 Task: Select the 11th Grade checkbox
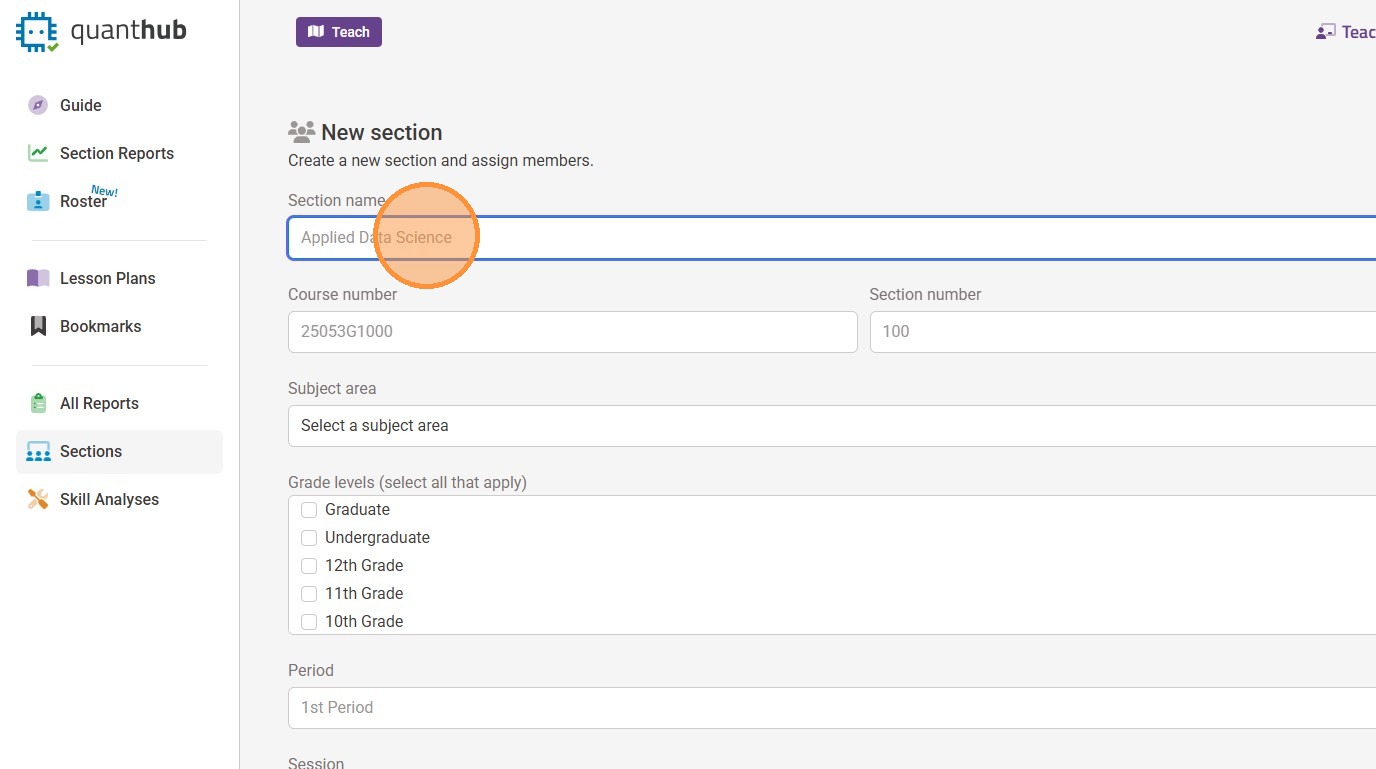click(x=309, y=594)
